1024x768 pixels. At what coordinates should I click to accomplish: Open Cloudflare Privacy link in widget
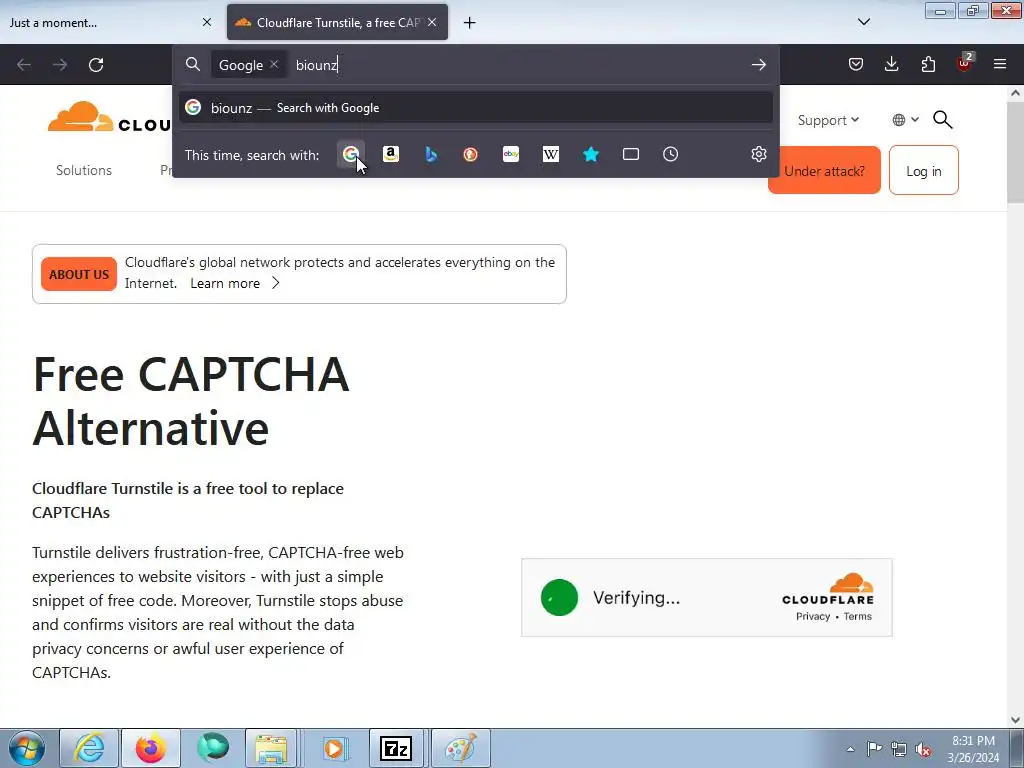(812, 616)
